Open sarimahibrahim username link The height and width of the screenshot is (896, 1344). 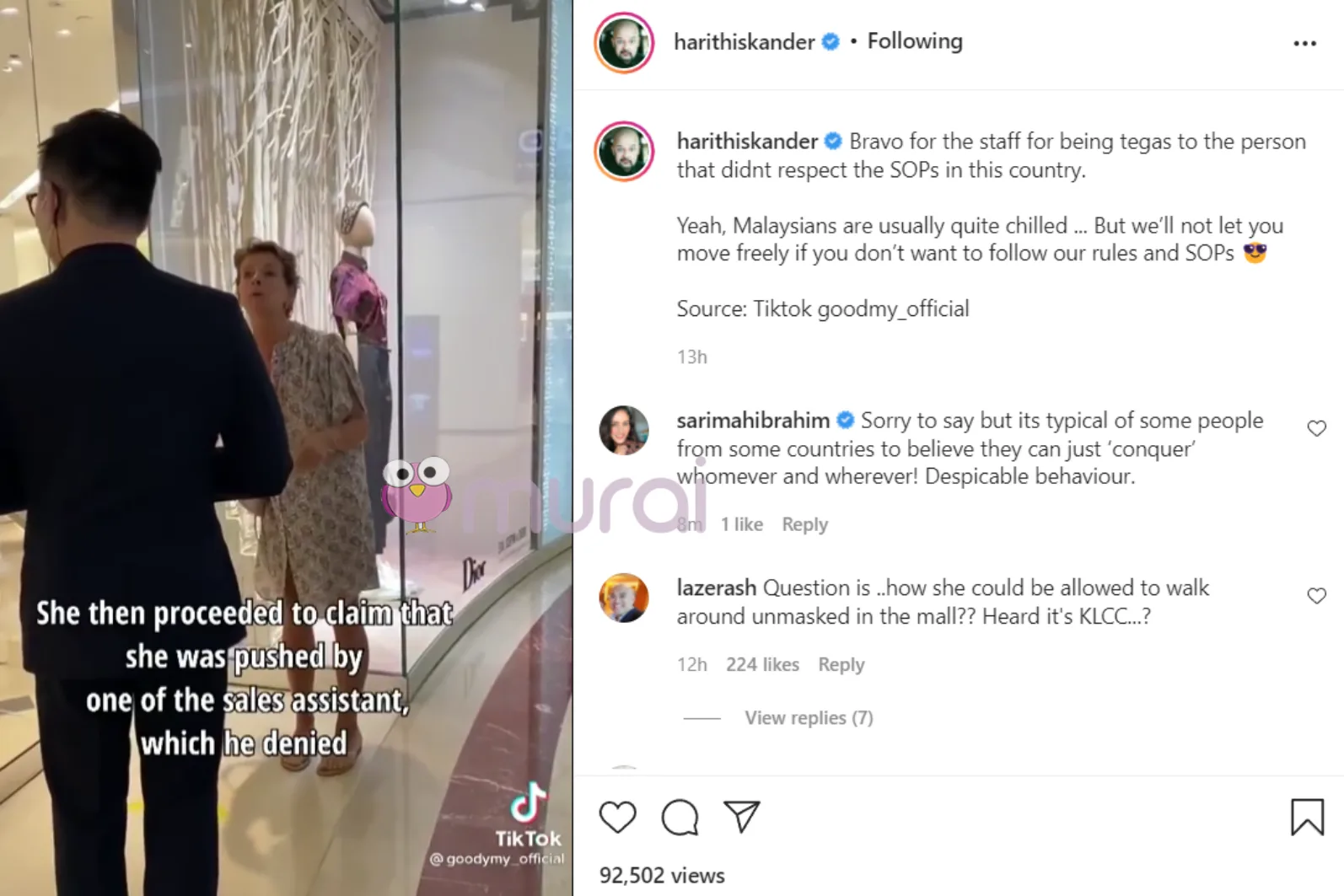[753, 420]
